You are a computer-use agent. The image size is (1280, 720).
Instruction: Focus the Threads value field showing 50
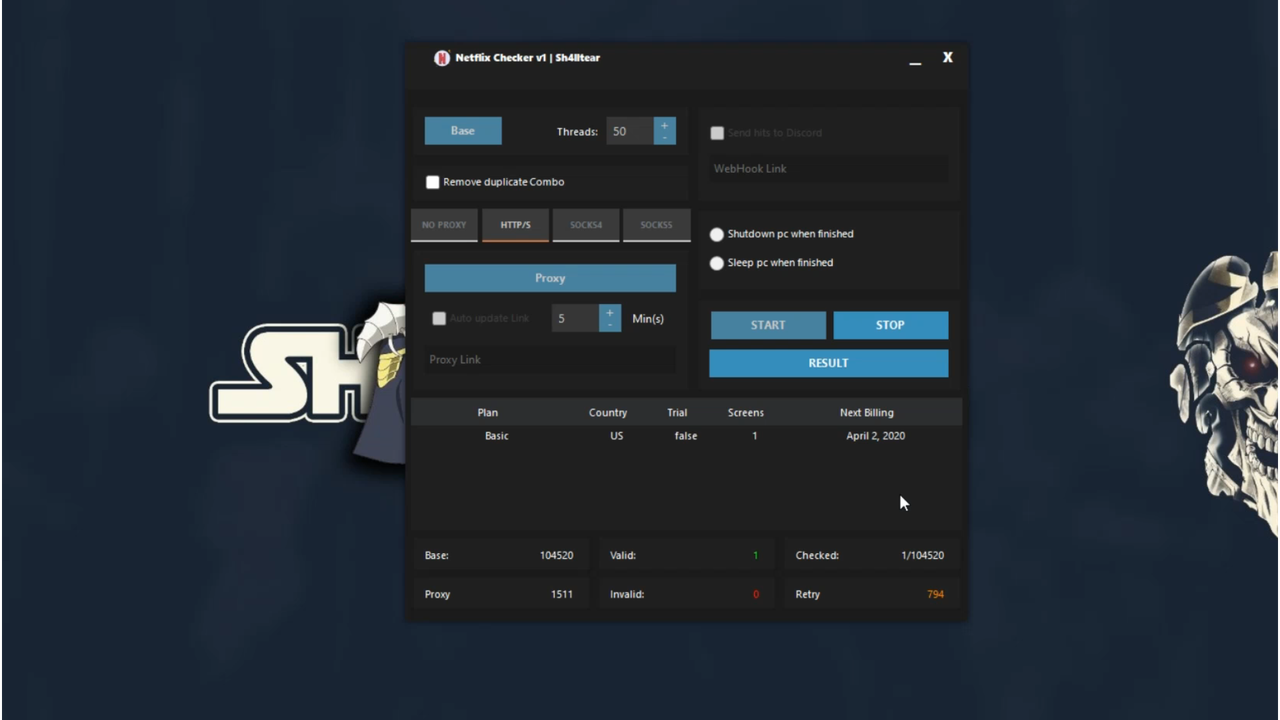coord(630,131)
